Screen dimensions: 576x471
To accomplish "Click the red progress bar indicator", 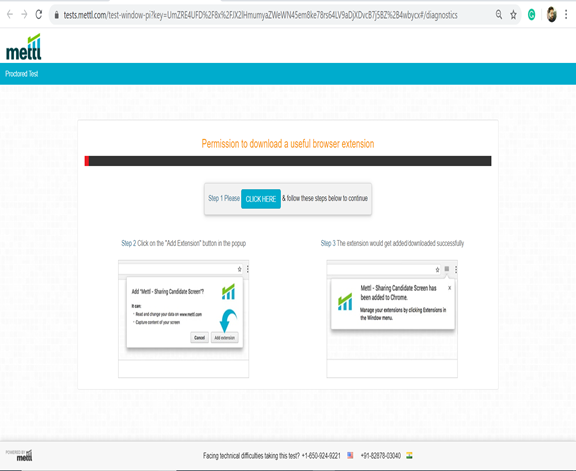I will [x=87, y=161].
